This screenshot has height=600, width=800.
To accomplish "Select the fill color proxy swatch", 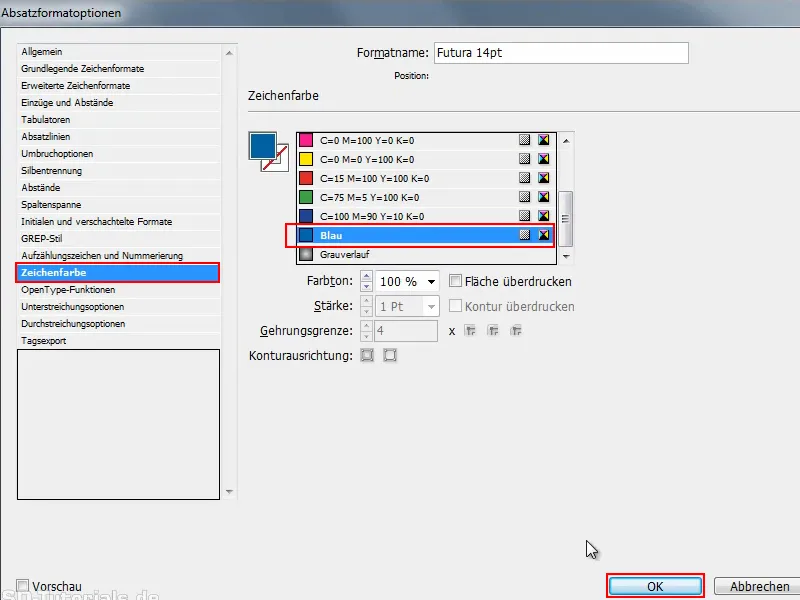I will pos(263,146).
